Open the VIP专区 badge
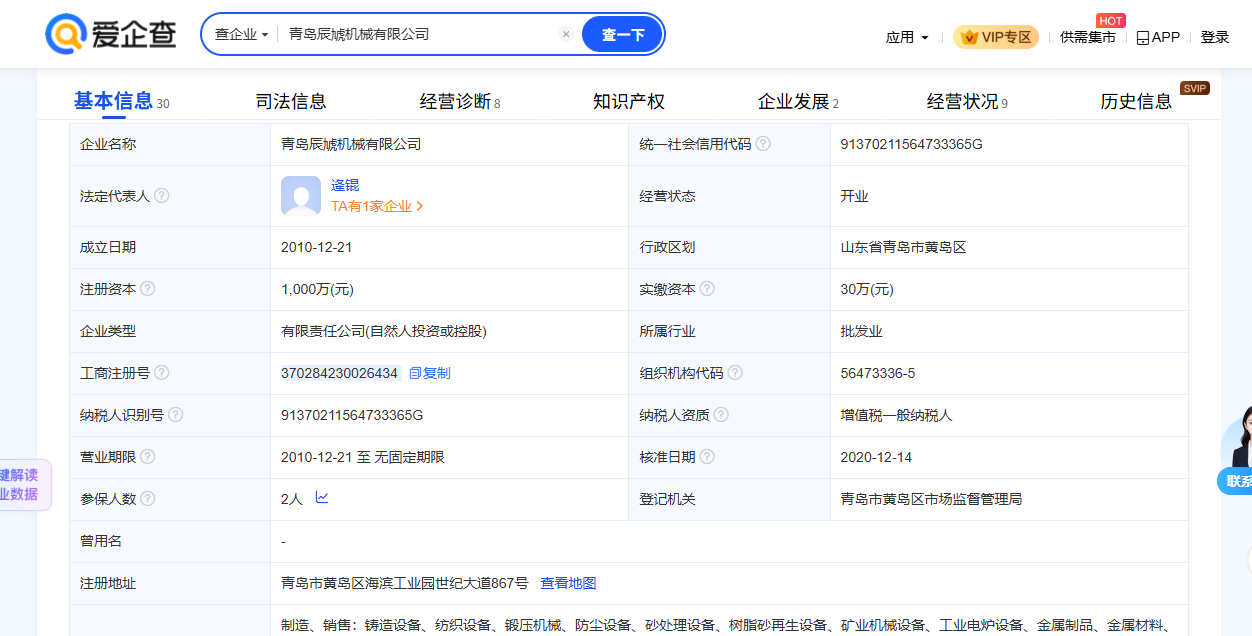This screenshot has height=636, width=1252. 996,37
